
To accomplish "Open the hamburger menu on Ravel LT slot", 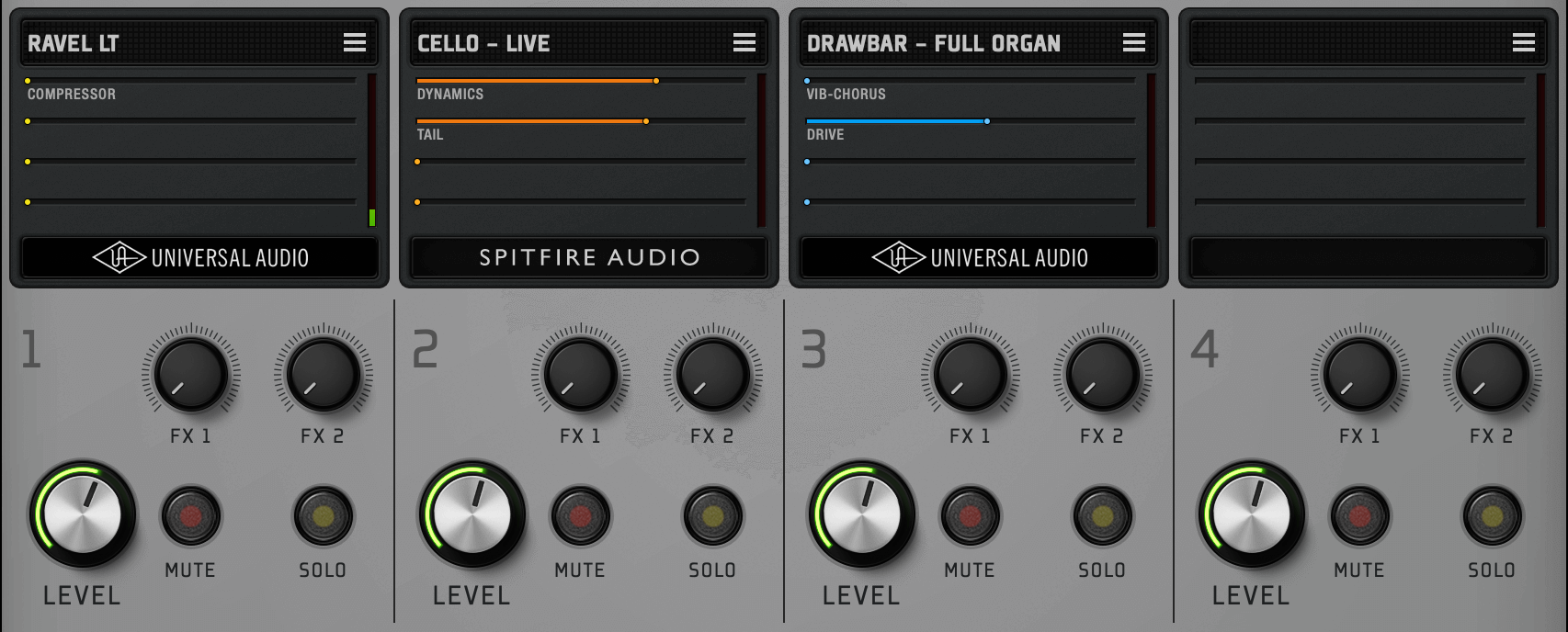I will (x=355, y=42).
